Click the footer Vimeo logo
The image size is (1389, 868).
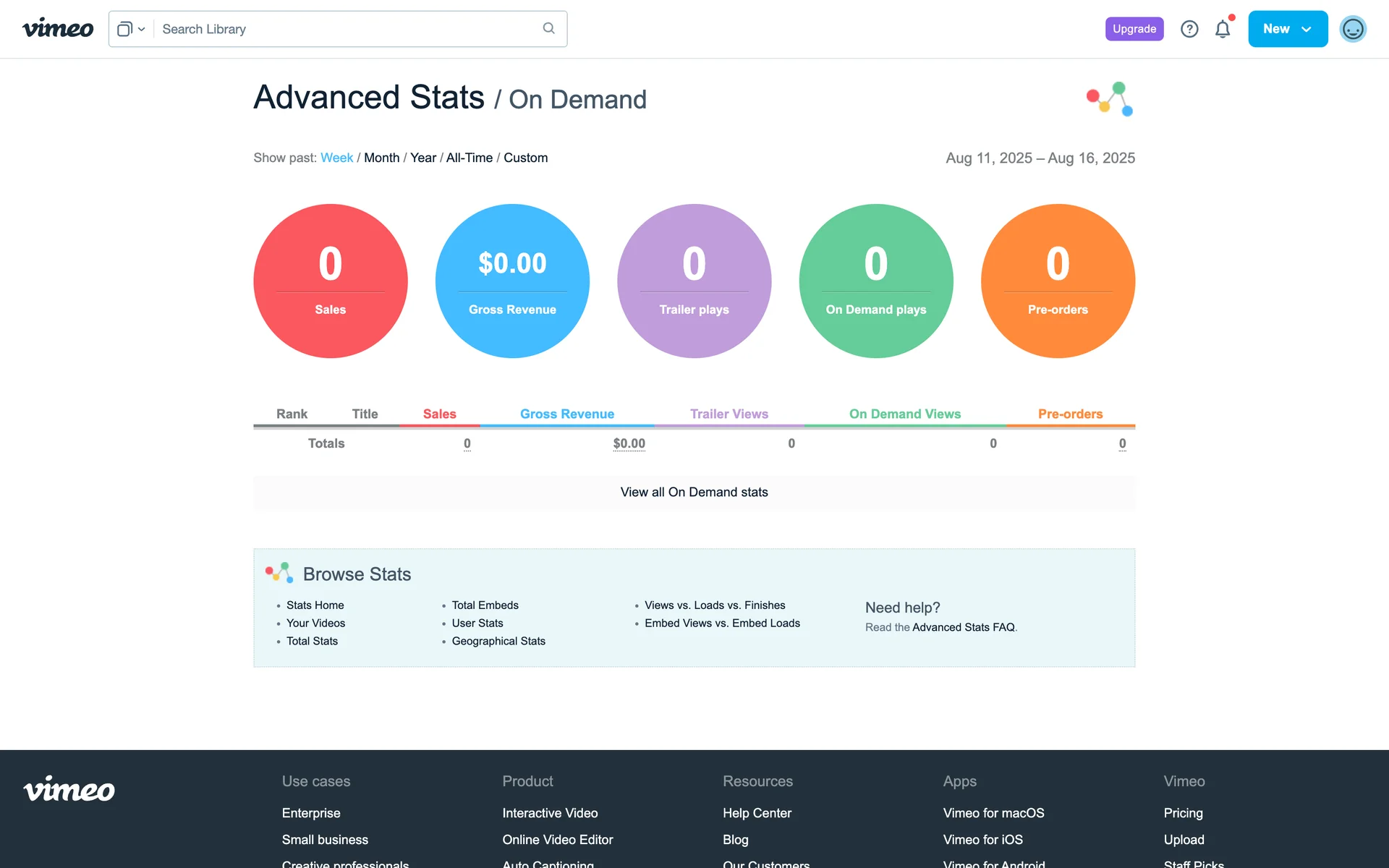[x=69, y=788]
